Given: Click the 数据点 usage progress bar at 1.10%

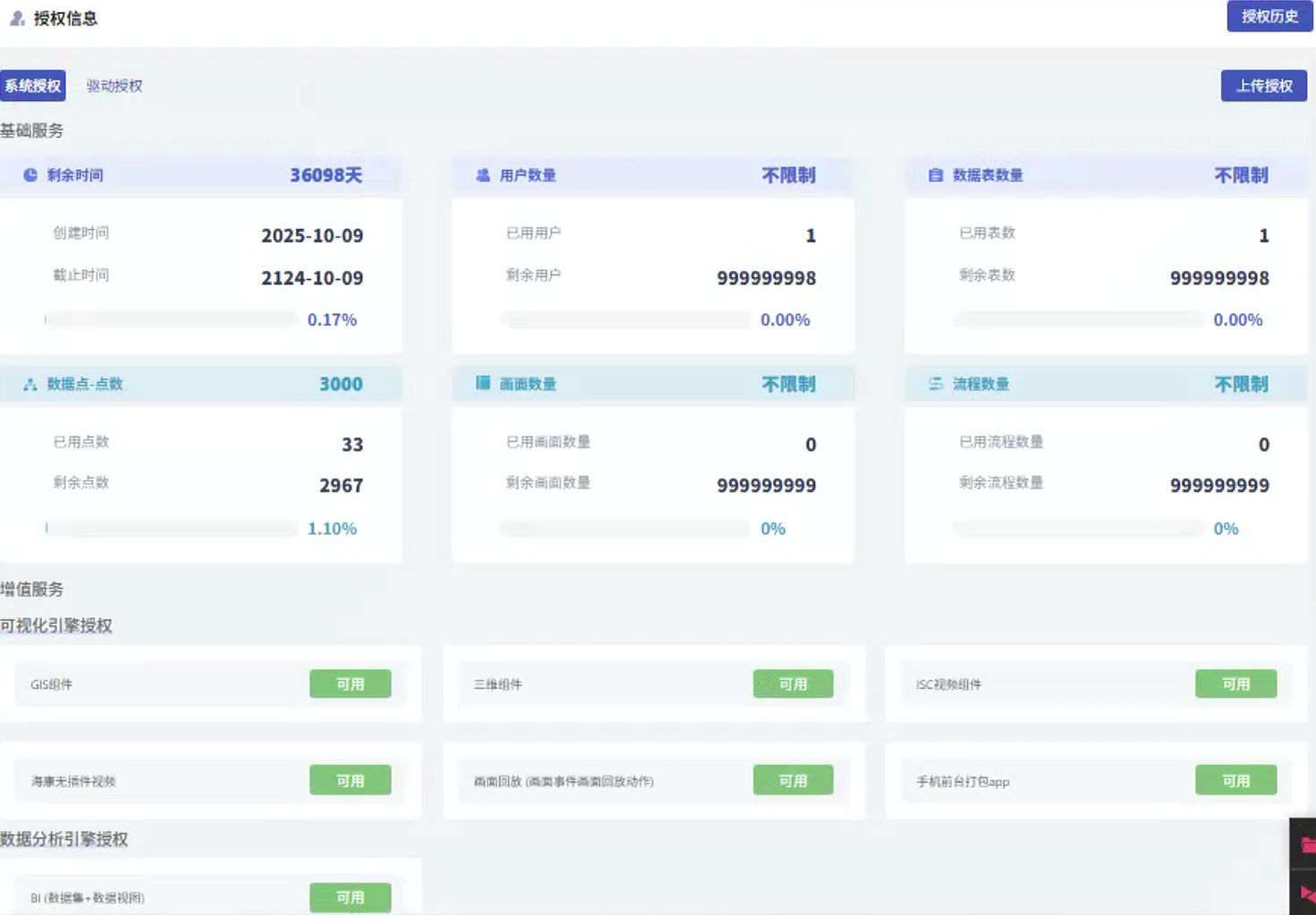Looking at the screenshot, I should 171,529.
